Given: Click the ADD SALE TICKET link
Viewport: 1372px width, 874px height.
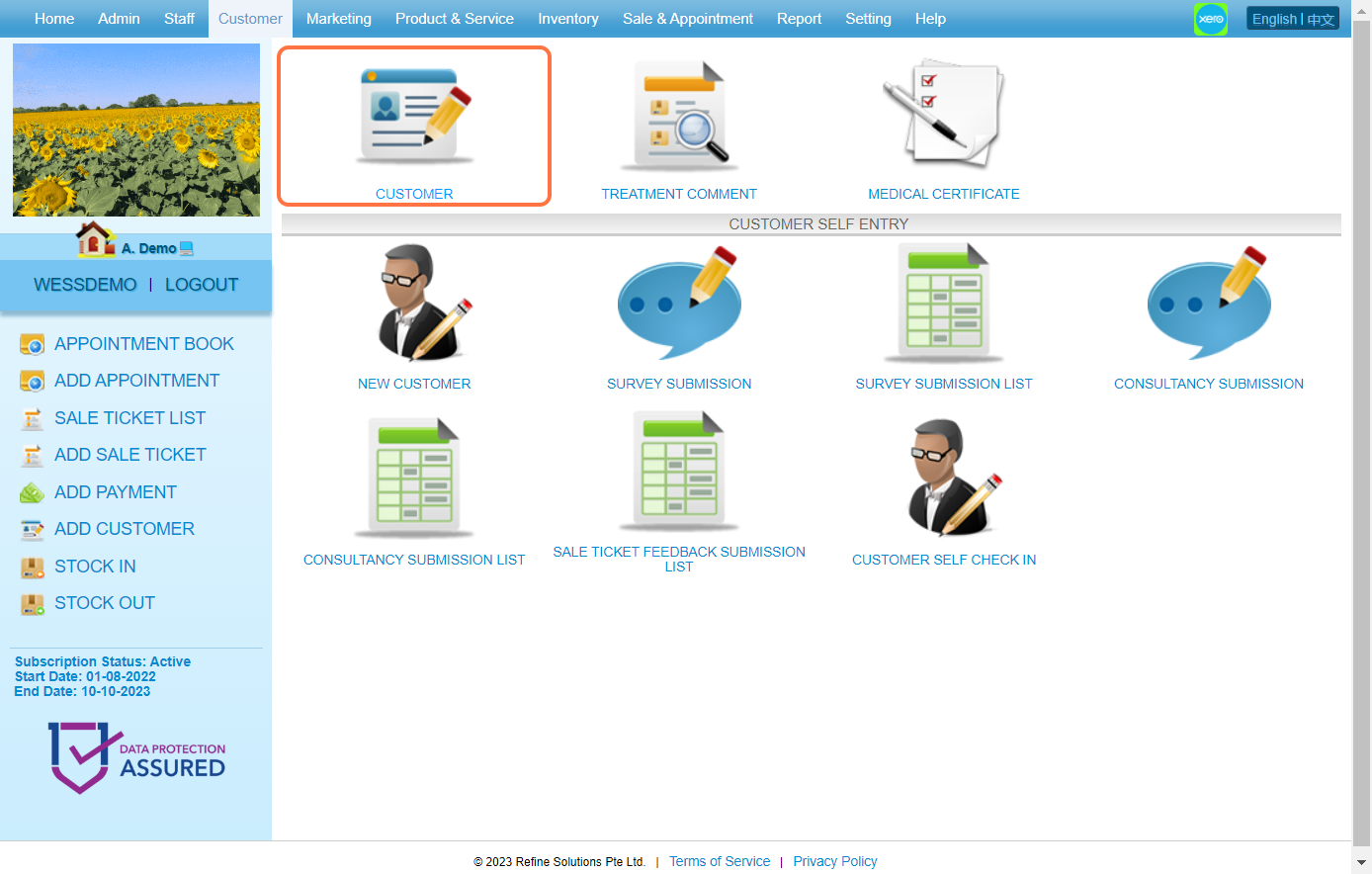Looking at the screenshot, I should [x=129, y=455].
